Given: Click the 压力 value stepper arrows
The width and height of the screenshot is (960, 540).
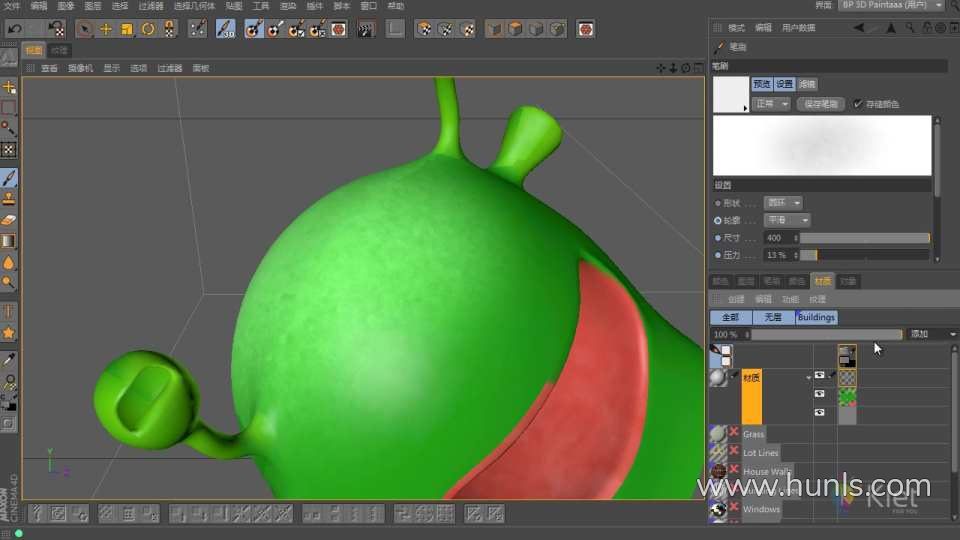Looking at the screenshot, I should click(x=796, y=255).
